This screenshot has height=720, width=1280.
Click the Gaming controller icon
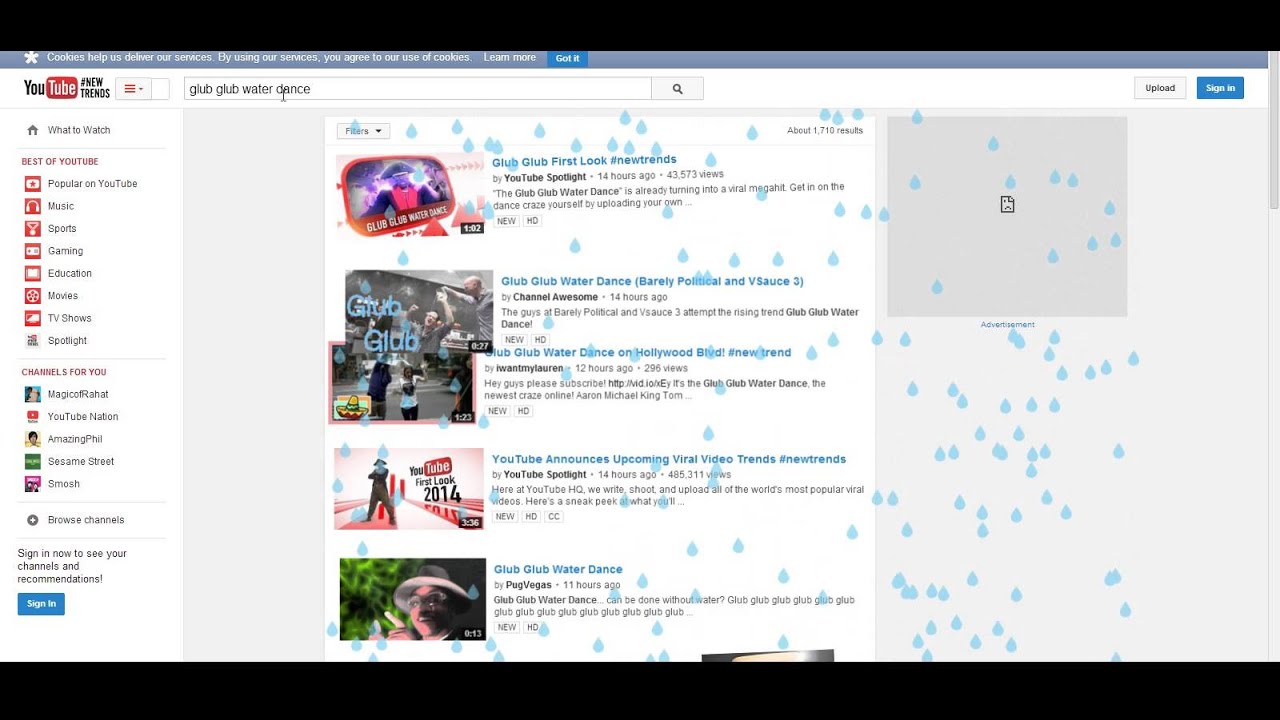pyautogui.click(x=33, y=251)
